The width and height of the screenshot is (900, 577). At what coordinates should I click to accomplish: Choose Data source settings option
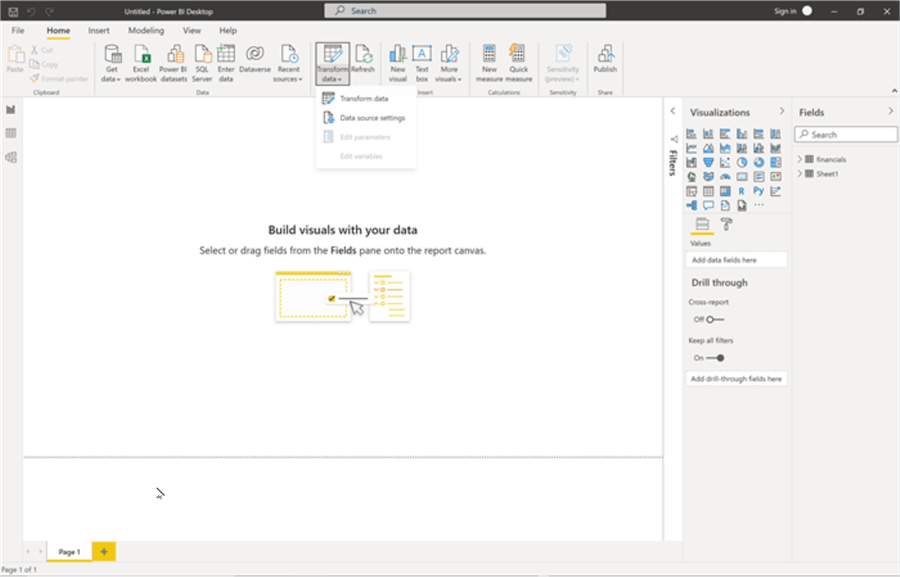(372, 118)
